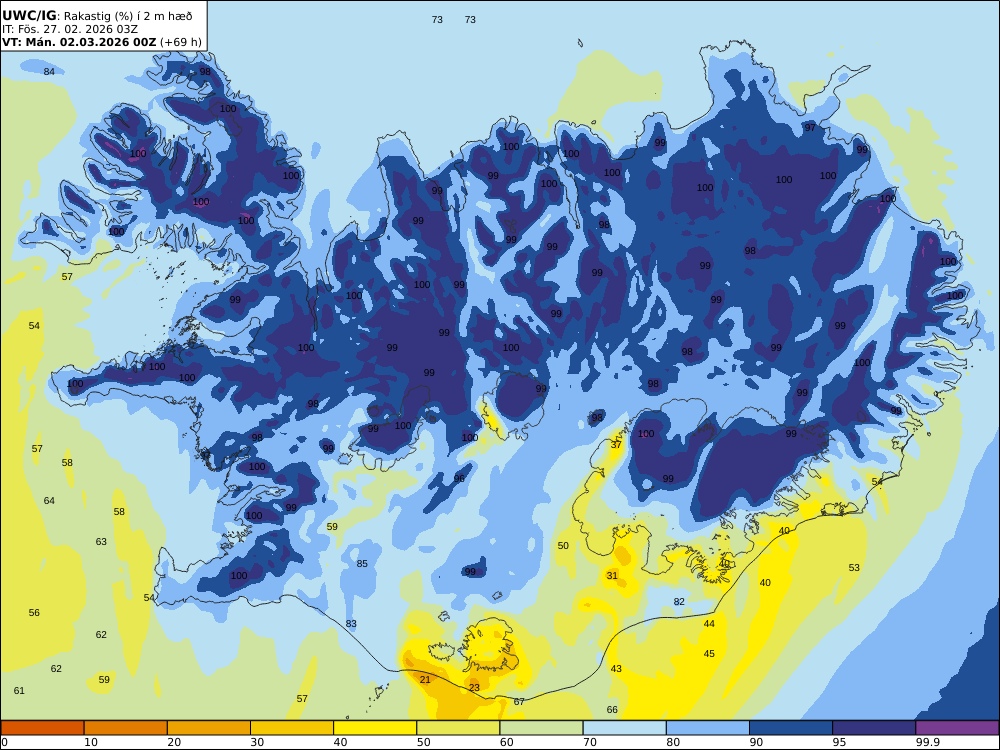Click the 0–10 dark orange legend swatch
Viewport: 1000px width, 750px height.
tap(42, 728)
